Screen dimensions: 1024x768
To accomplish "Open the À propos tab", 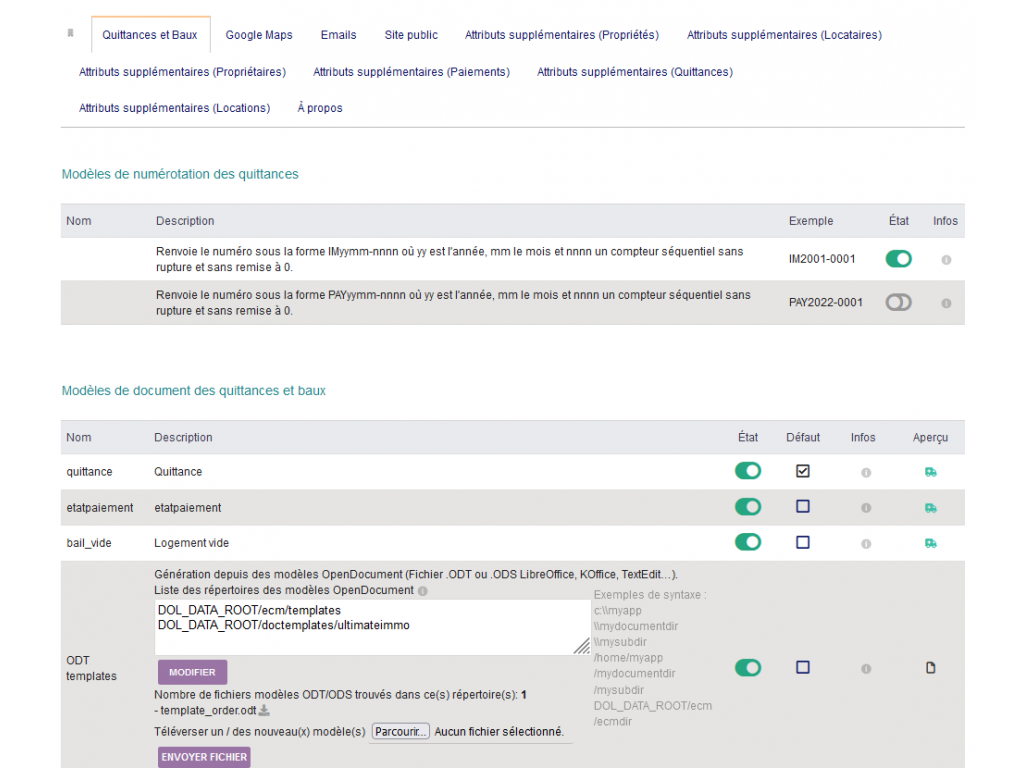I will pos(320,108).
